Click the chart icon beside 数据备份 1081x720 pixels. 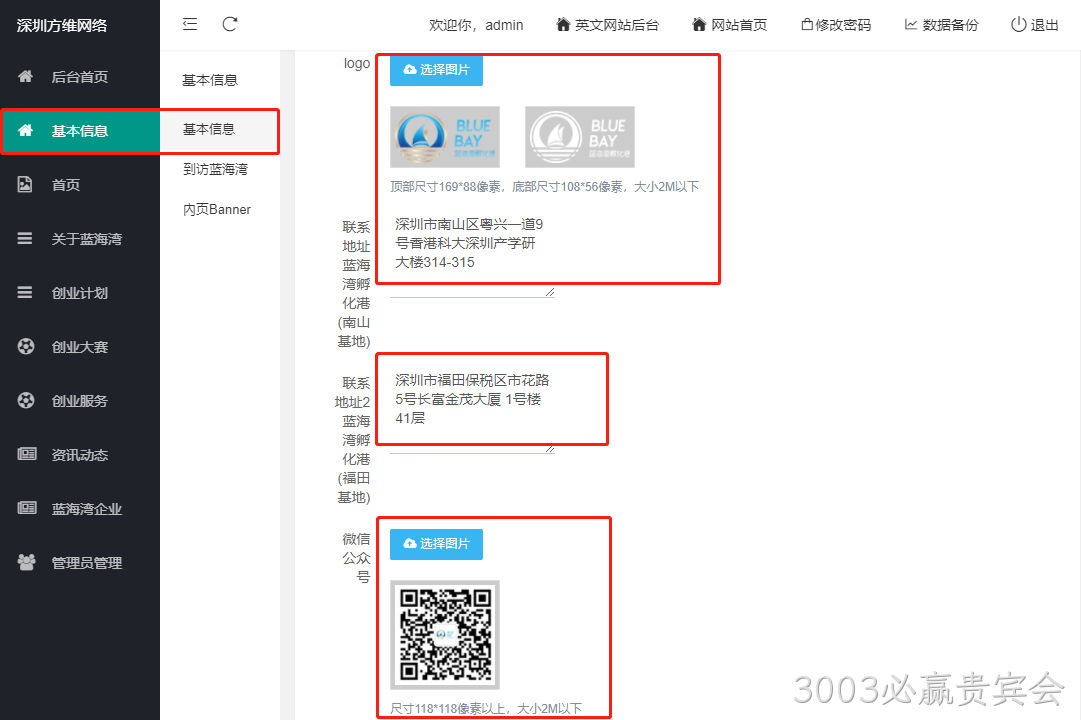911,25
